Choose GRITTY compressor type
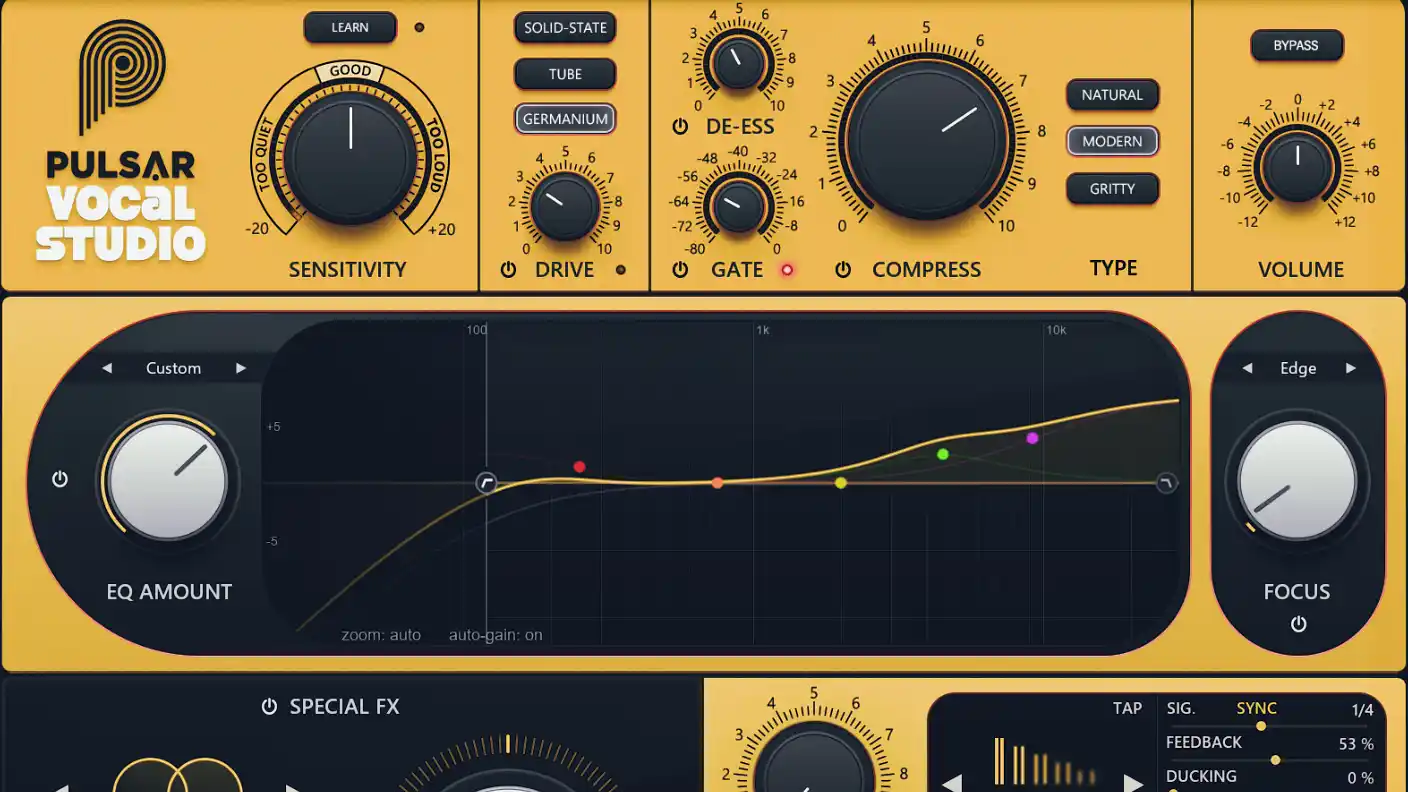The image size is (1408, 792). tap(1112, 188)
